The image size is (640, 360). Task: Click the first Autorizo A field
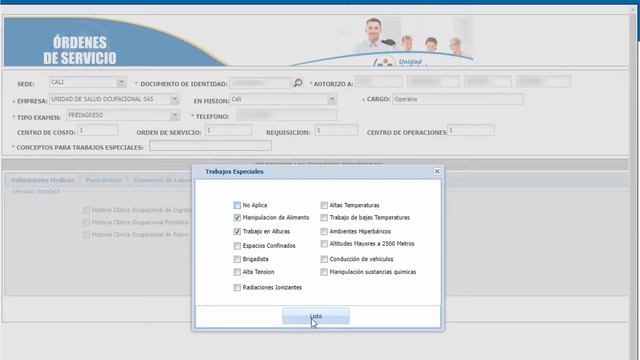click(378, 82)
